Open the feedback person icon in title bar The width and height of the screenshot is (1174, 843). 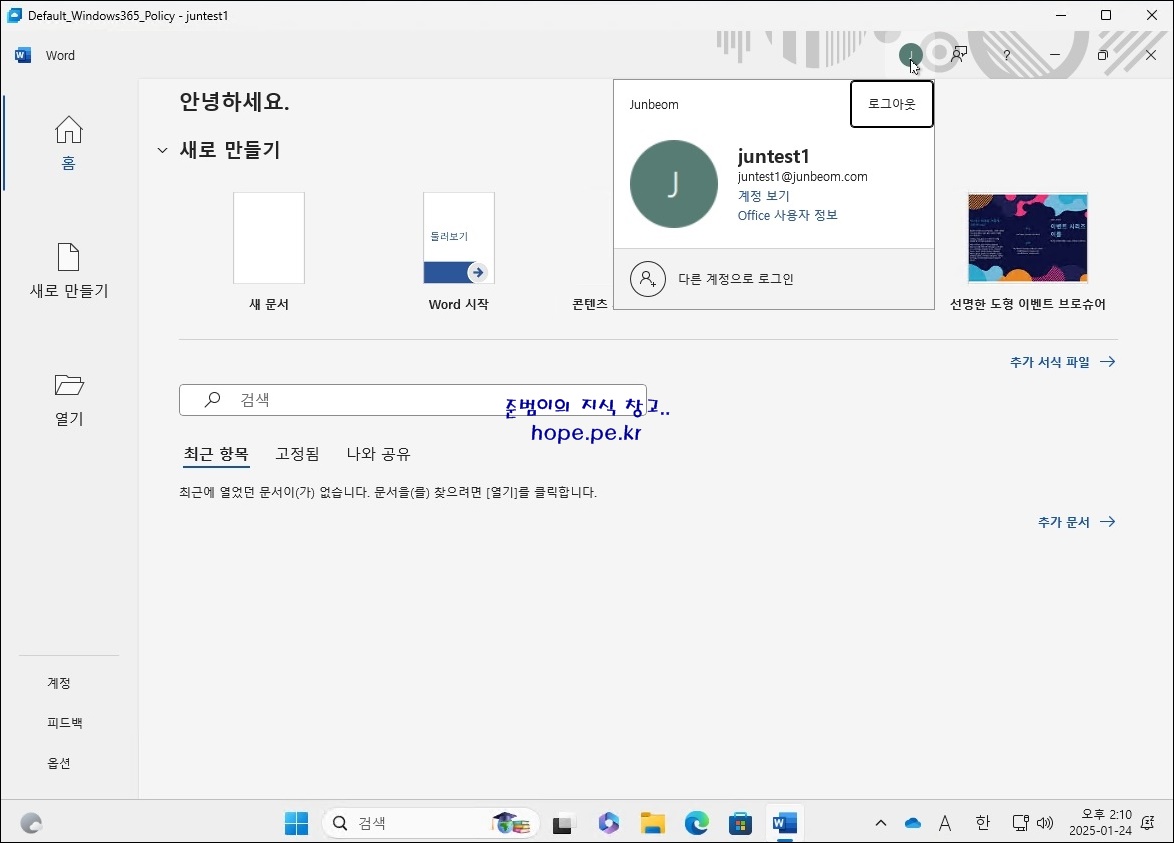pos(958,55)
